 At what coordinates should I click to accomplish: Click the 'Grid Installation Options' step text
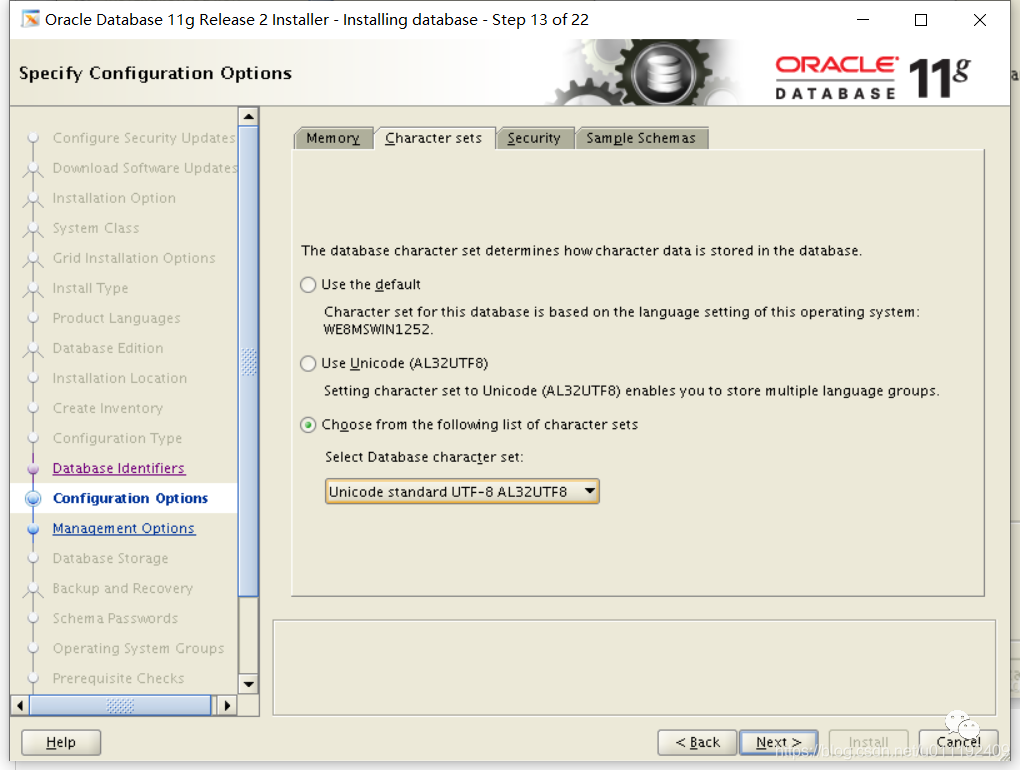click(x=134, y=258)
